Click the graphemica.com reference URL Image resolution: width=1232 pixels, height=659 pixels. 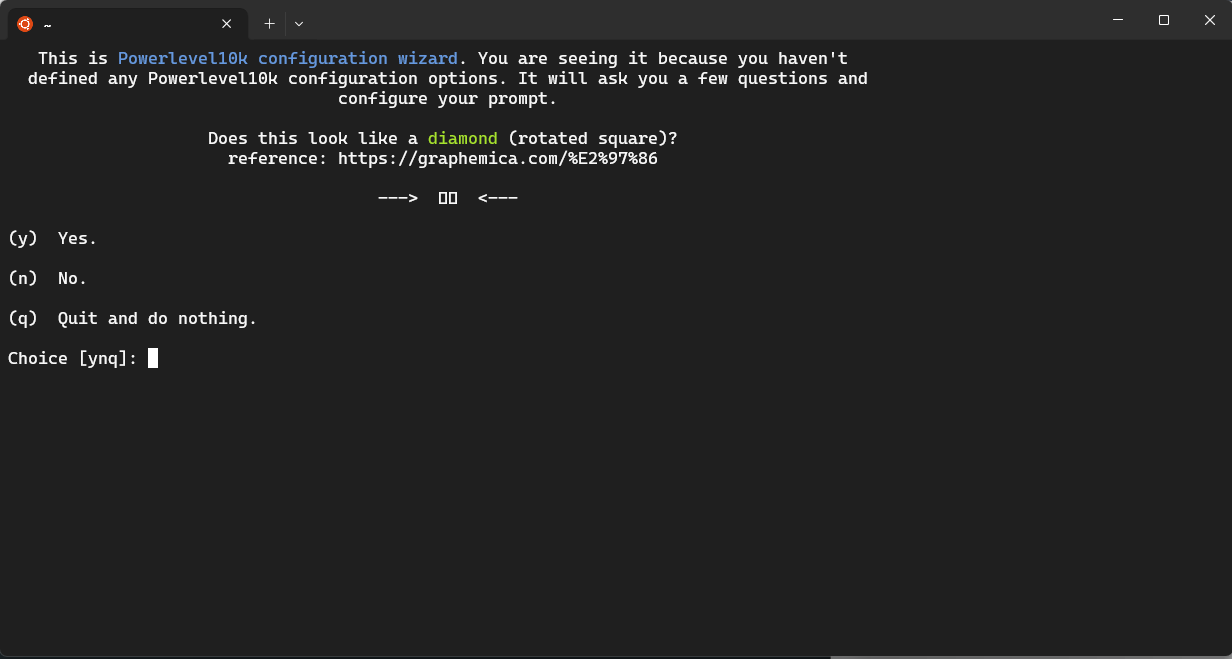pos(498,158)
